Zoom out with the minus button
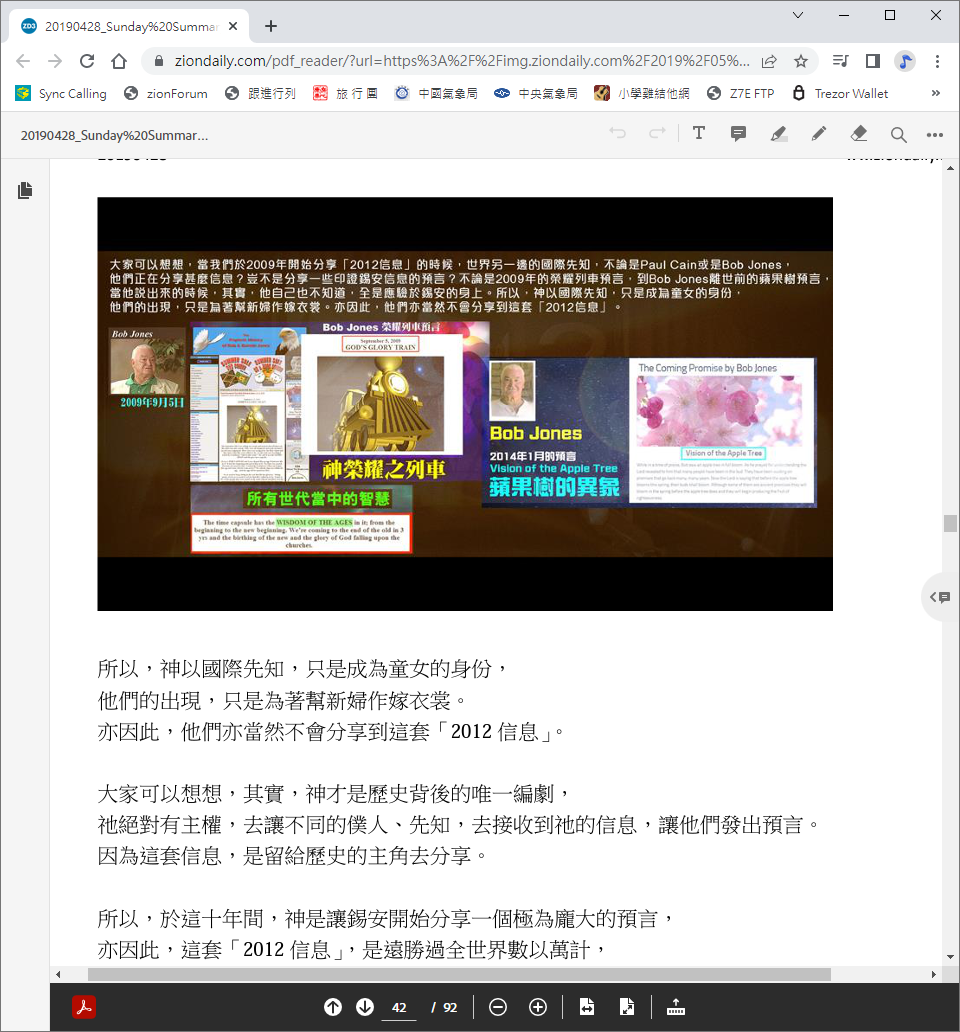Image resolution: width=960 pixels, height=1032 pixels. click(x=498, y=1007)
